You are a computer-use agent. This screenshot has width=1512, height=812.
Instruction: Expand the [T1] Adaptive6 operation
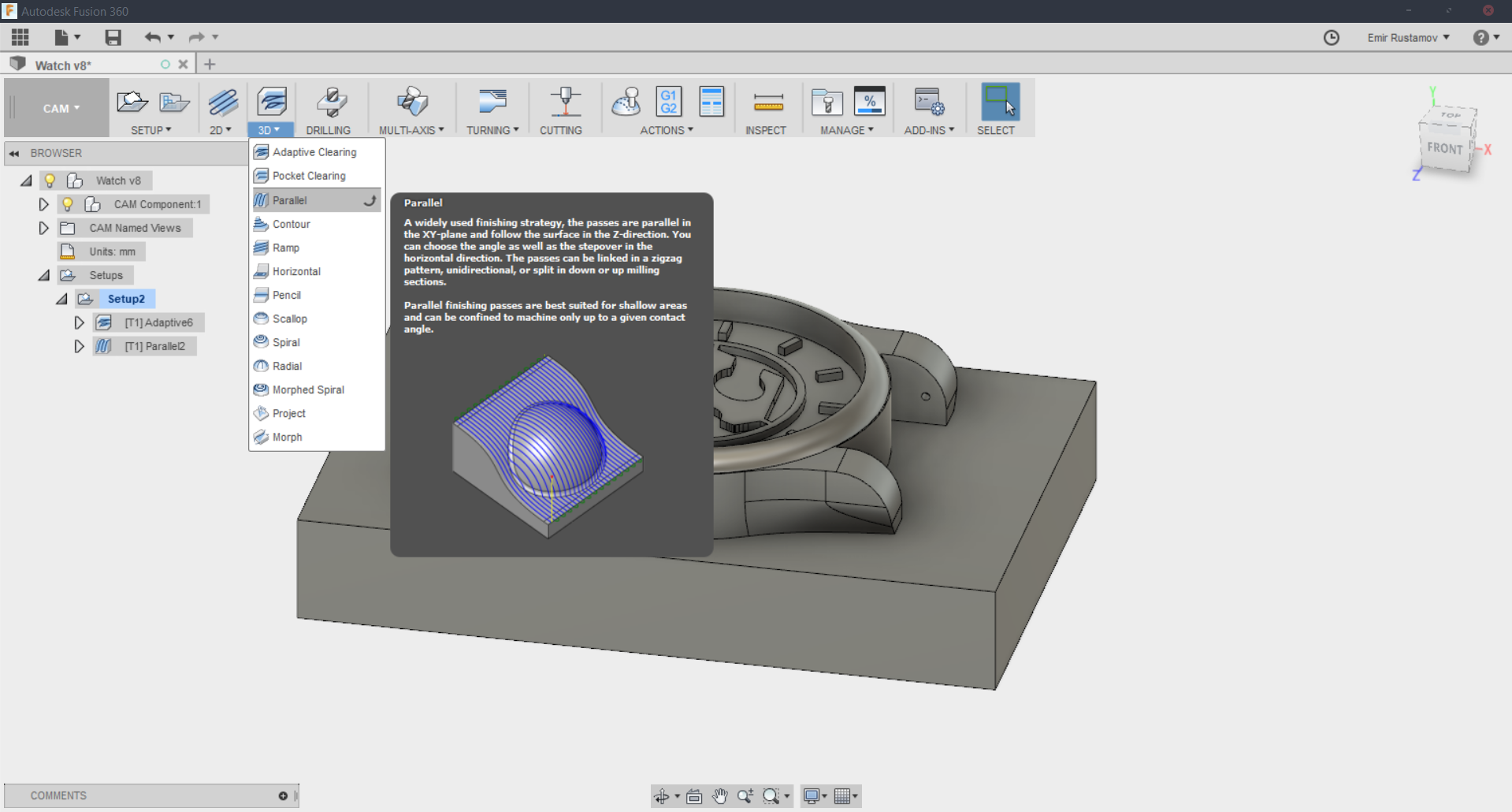(79, 322)
